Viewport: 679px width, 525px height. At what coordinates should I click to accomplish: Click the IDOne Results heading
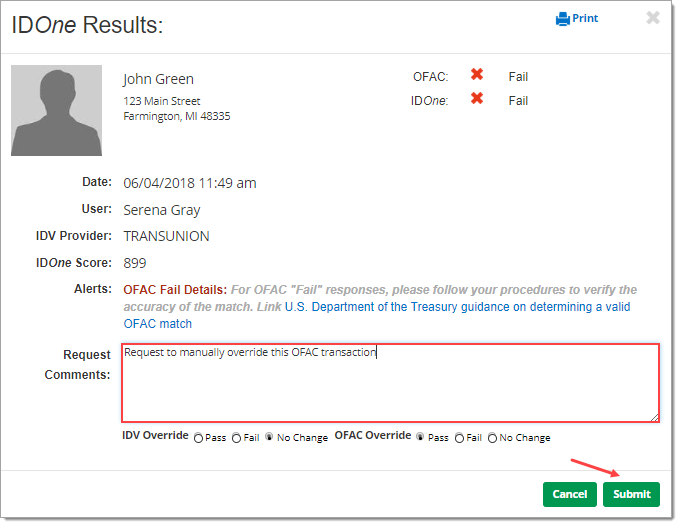tap(87, 25)
